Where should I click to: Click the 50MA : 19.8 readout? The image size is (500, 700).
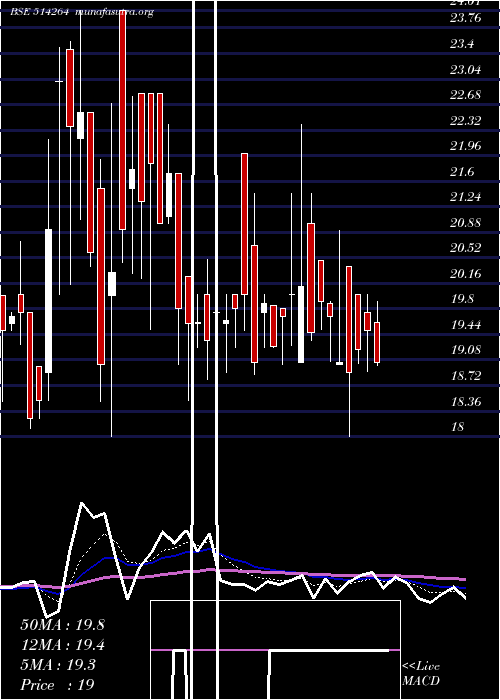(62, 625)
